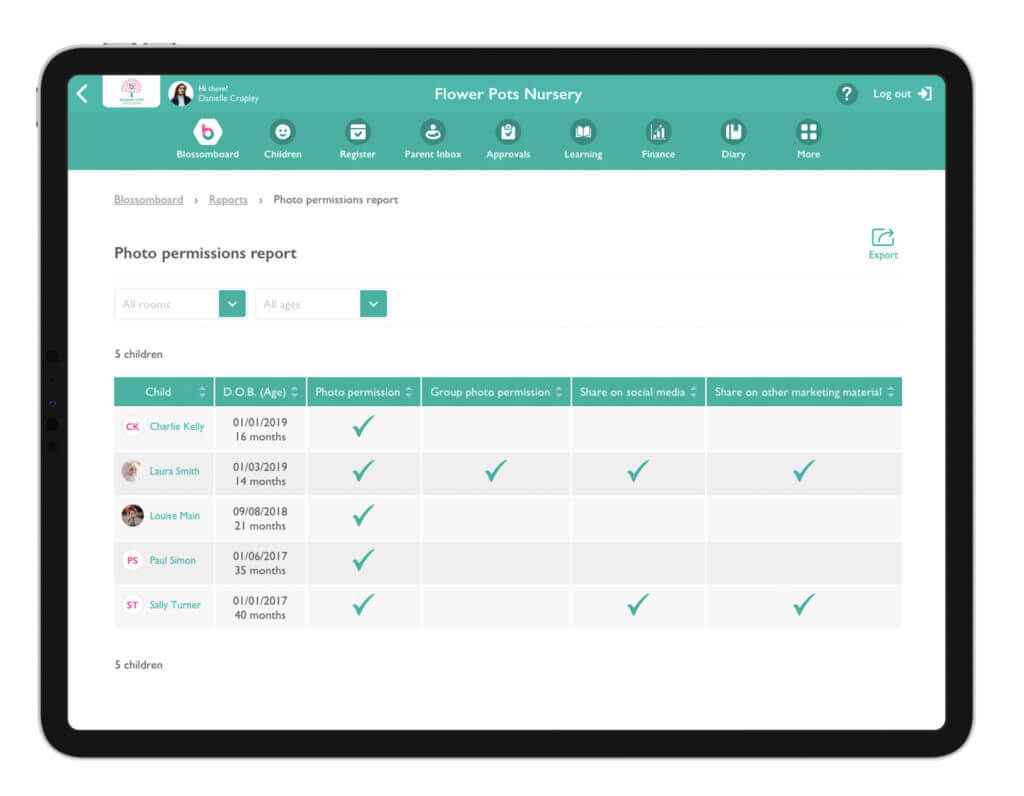
Task: Select the 01/03/2019 14 months cell
Action: [x=260, y=473]
